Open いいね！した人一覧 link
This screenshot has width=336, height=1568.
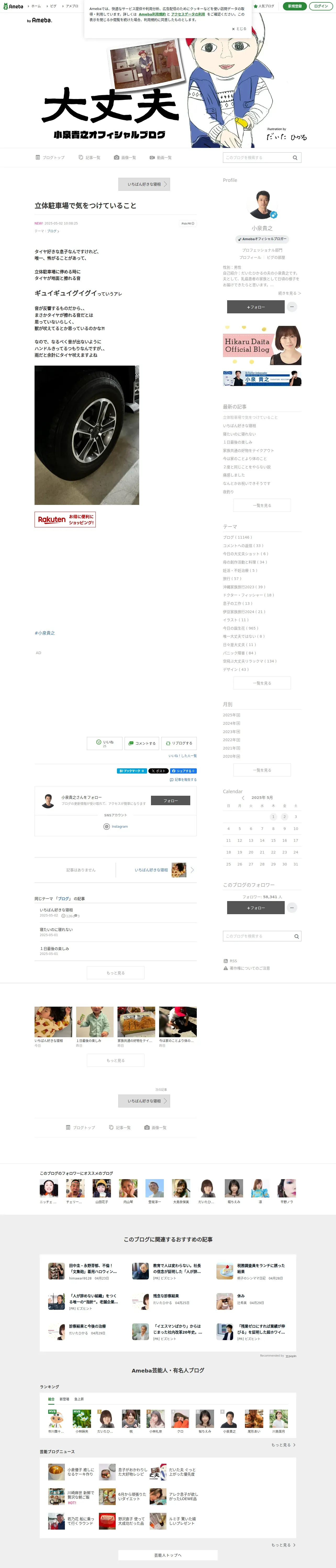182,756
